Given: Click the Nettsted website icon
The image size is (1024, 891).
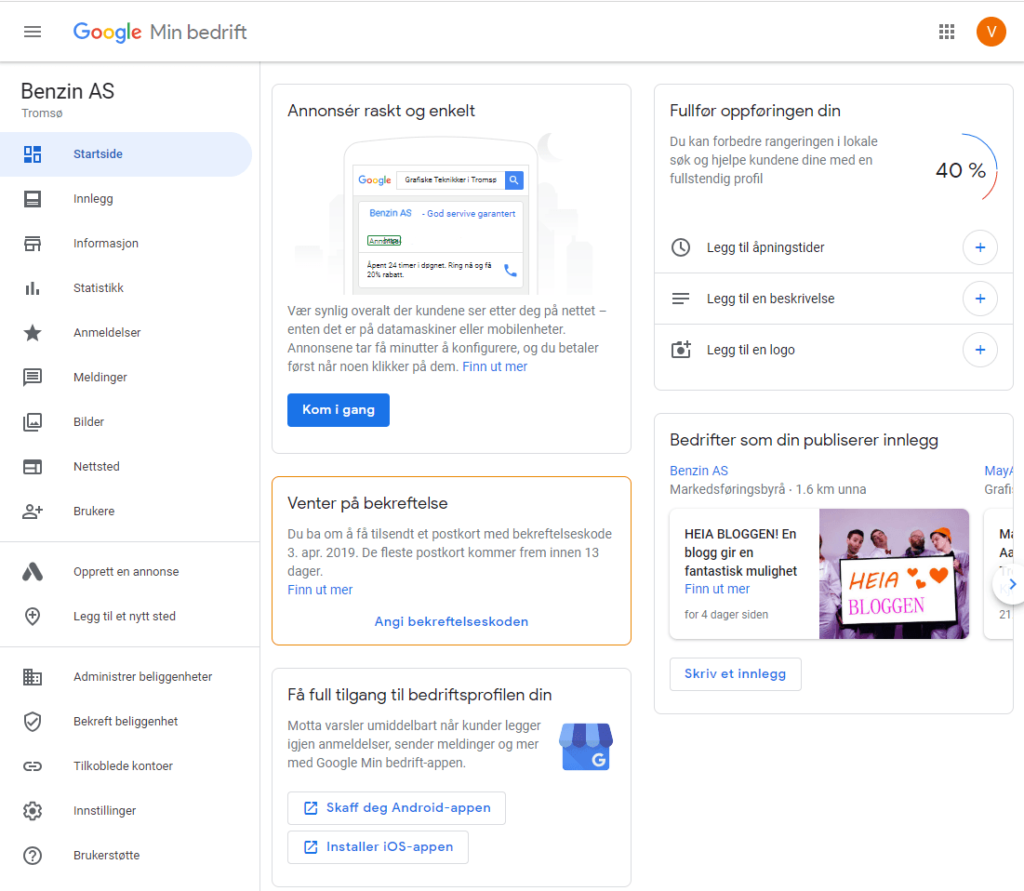Looking at the screenshot, I should tap(32, 466).
